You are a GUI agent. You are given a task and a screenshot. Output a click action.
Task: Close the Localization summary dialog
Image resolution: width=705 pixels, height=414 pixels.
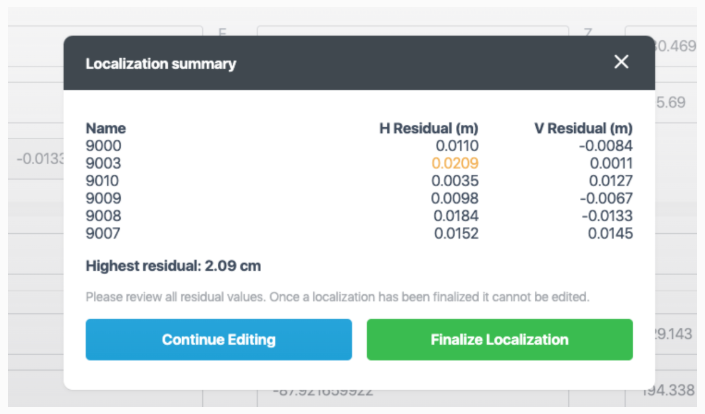[621, 62]
